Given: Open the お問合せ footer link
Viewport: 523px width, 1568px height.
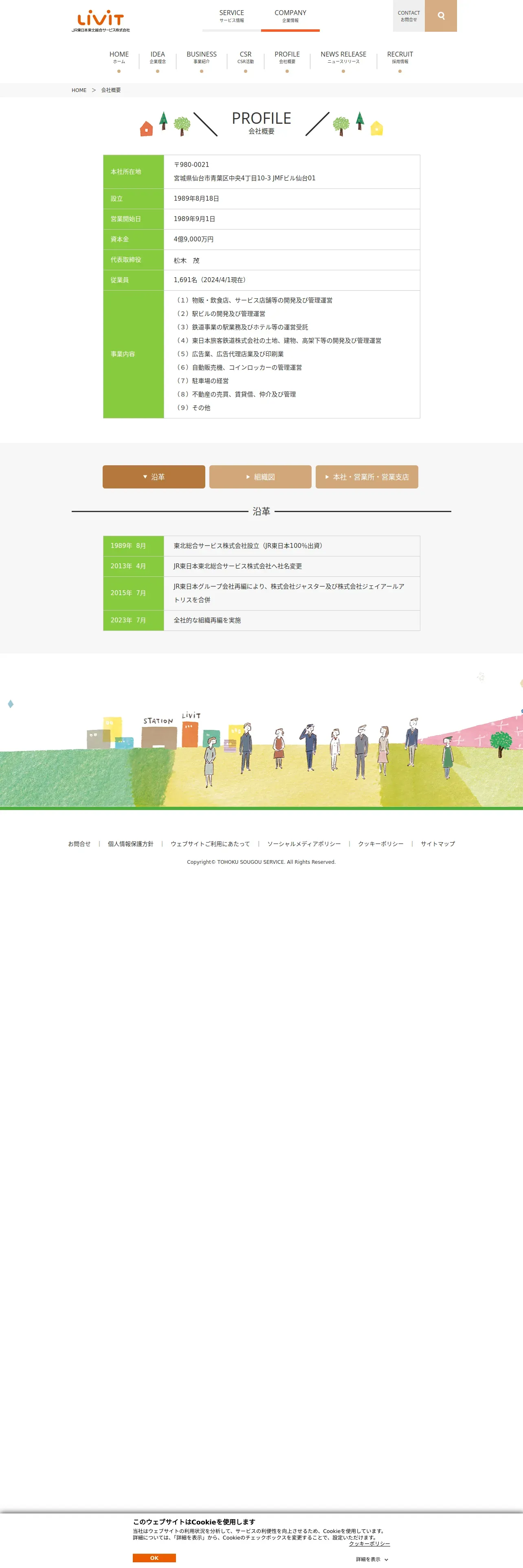Looking at the screenshot, I should [x=79, y=844].
